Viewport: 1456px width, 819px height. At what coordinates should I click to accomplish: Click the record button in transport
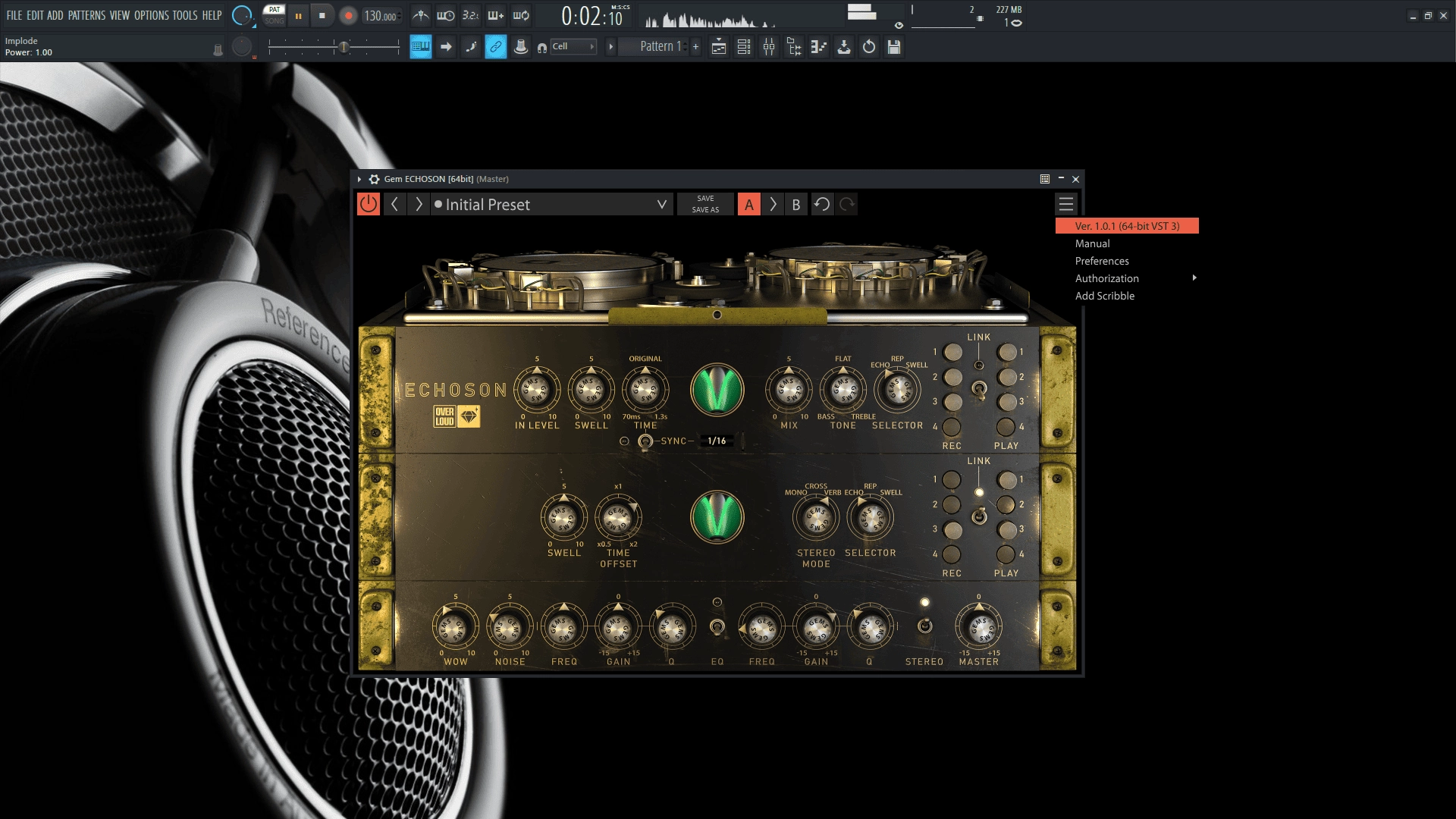click(x=348, y=15)
